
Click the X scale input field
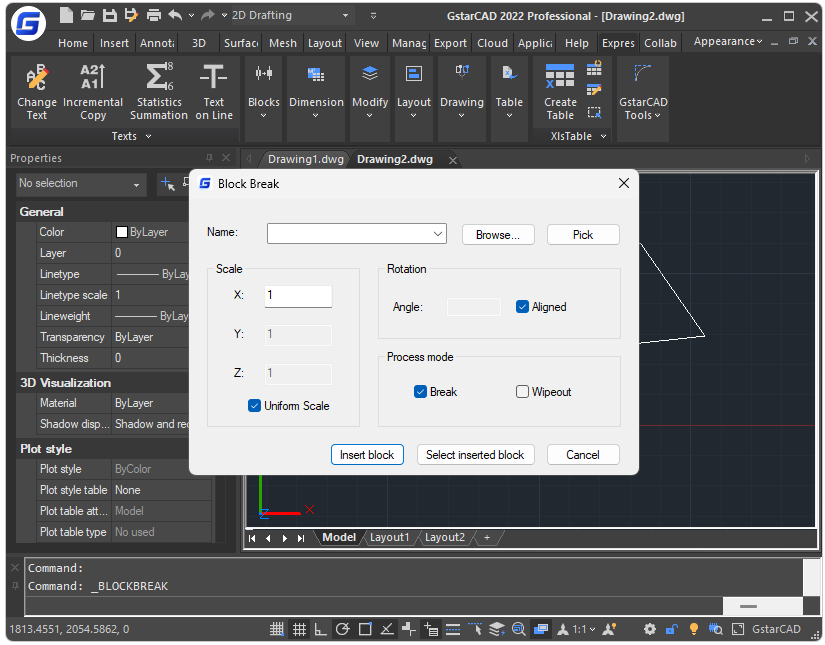click(x=298, y=296)
